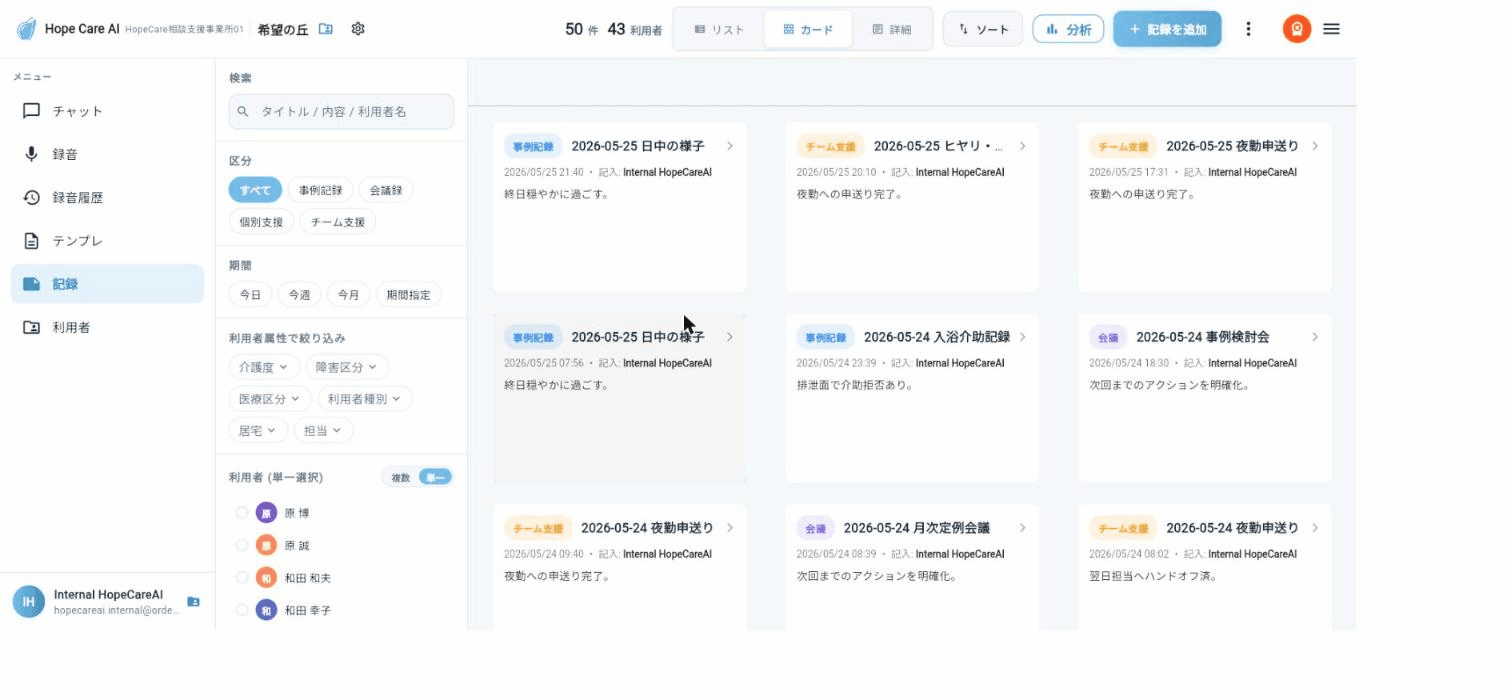The width and height of the screenshot is (1507, 700).
Task: Open 利用者 in the sidebar menu
Action: pyautogui.click(x=107, y=327)
